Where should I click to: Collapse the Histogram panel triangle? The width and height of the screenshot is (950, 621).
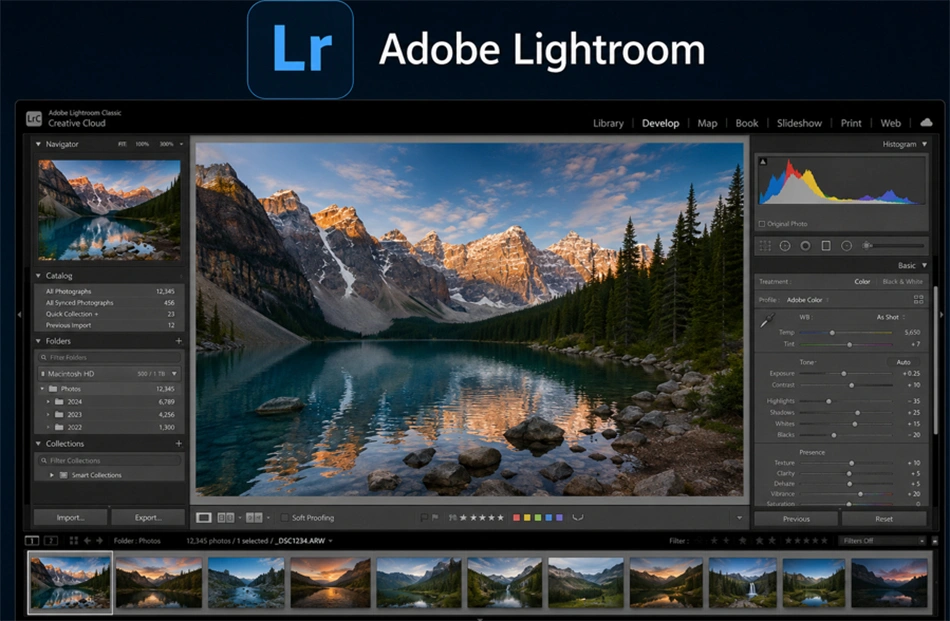[925, 144]
